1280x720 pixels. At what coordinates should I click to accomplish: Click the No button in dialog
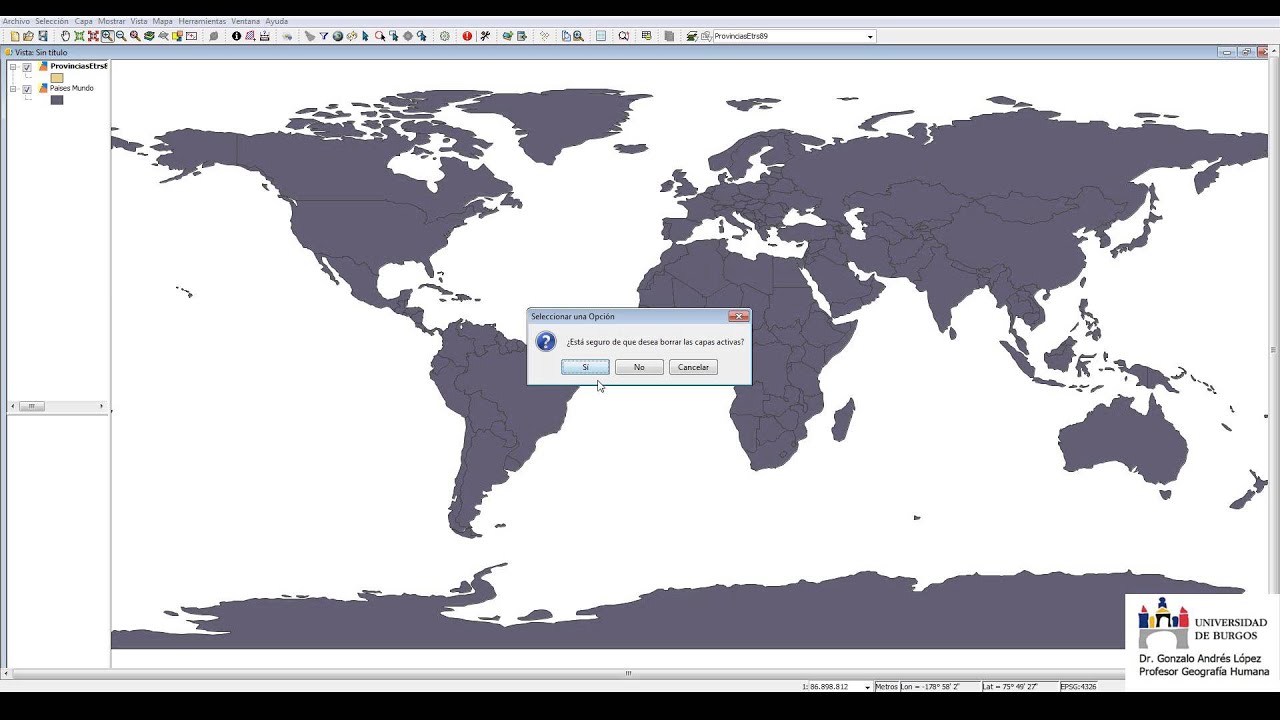click(x=639, y=367)
